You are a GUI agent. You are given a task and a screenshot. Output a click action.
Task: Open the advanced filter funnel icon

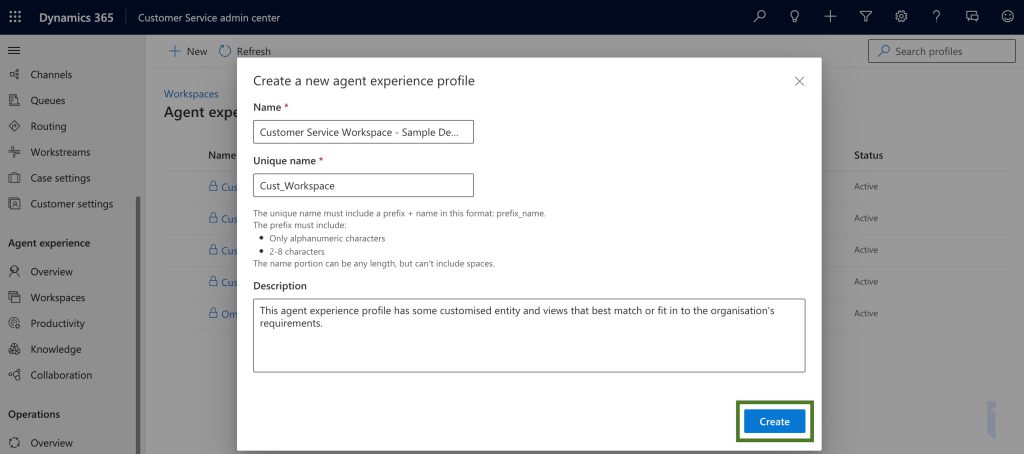click(866, 17)
